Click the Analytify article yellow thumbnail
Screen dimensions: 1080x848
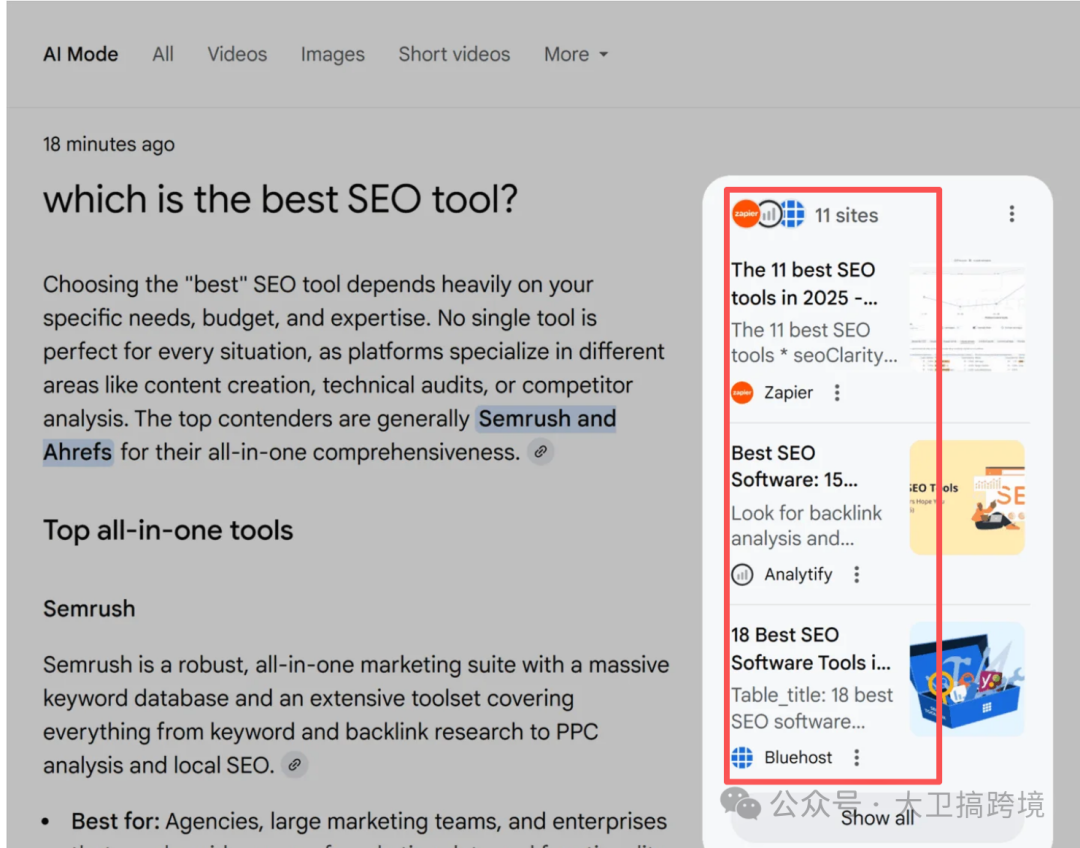[967, 497]
